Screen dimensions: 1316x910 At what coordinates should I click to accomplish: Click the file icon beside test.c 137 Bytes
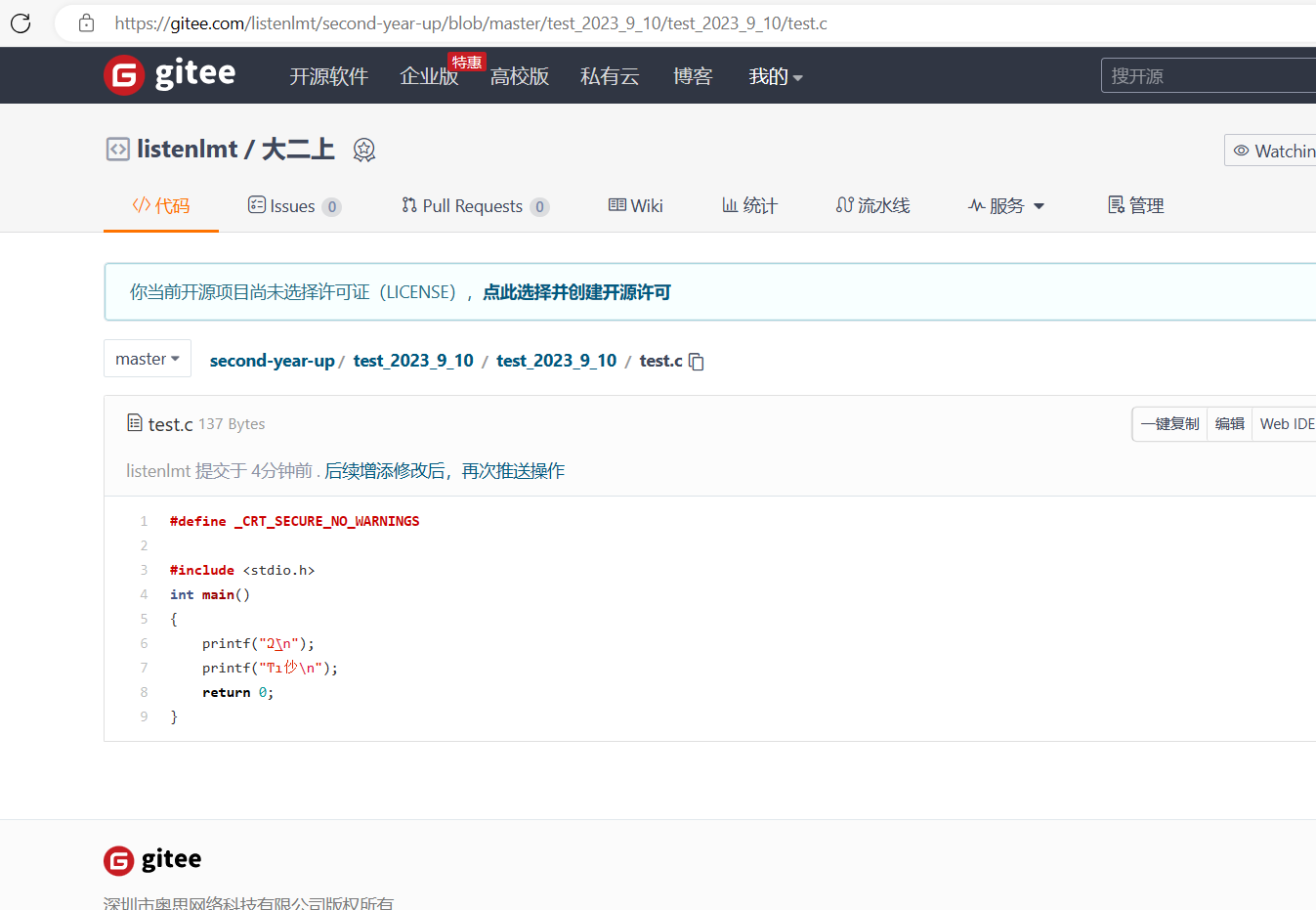[135, 422]
